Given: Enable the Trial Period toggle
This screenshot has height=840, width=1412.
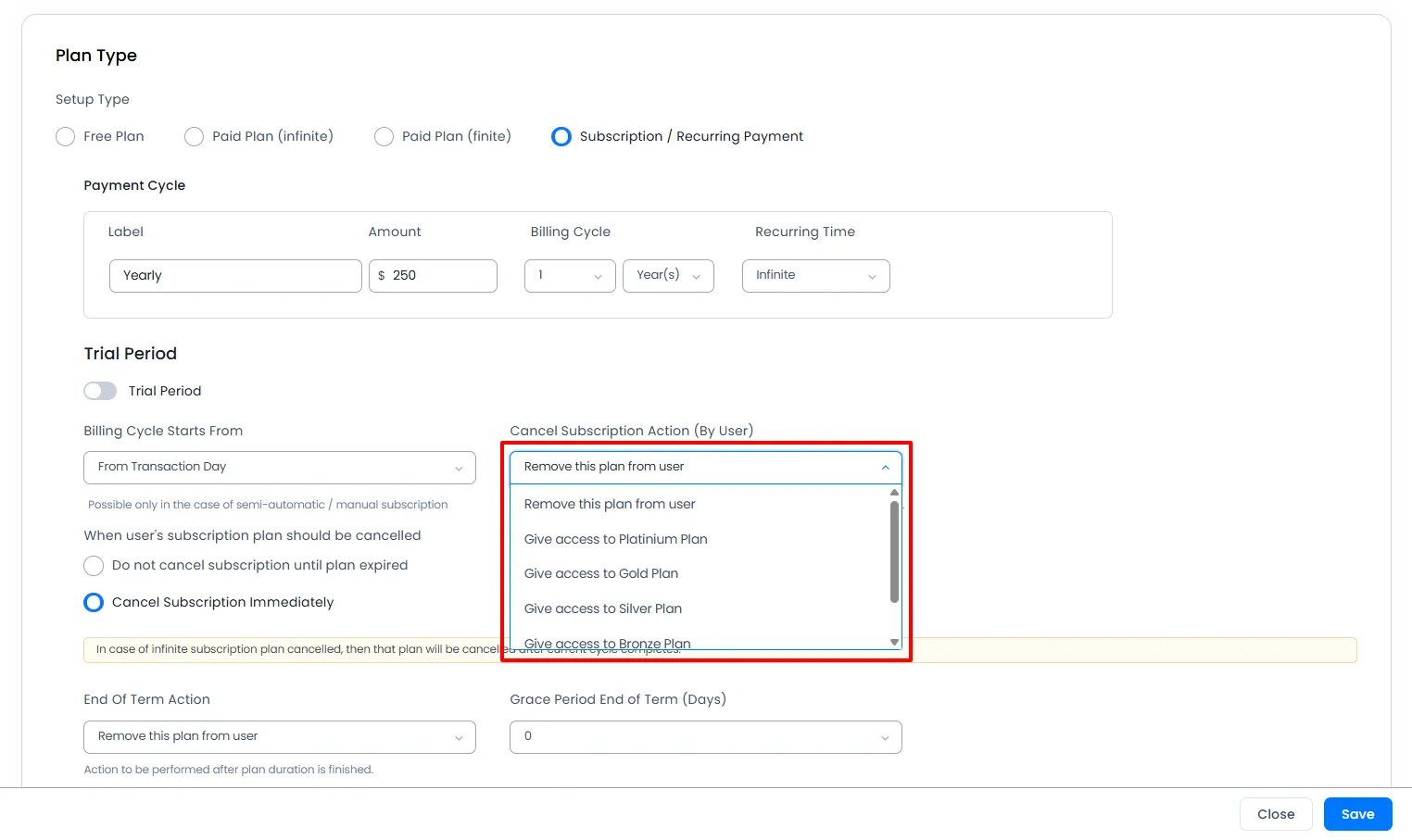Looking at the screenshot, I should 100,391.
